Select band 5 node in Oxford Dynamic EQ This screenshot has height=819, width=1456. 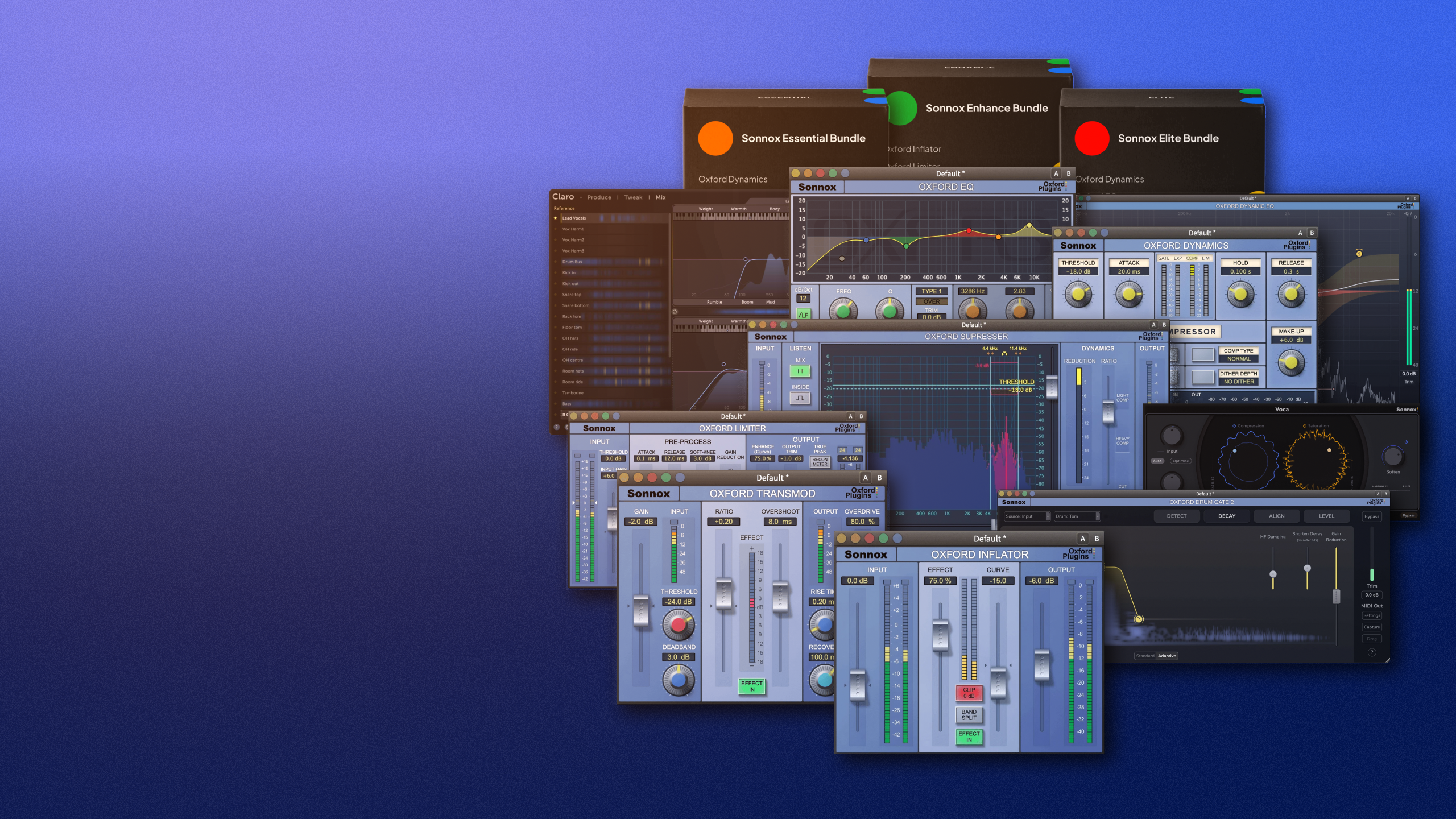1359,254
